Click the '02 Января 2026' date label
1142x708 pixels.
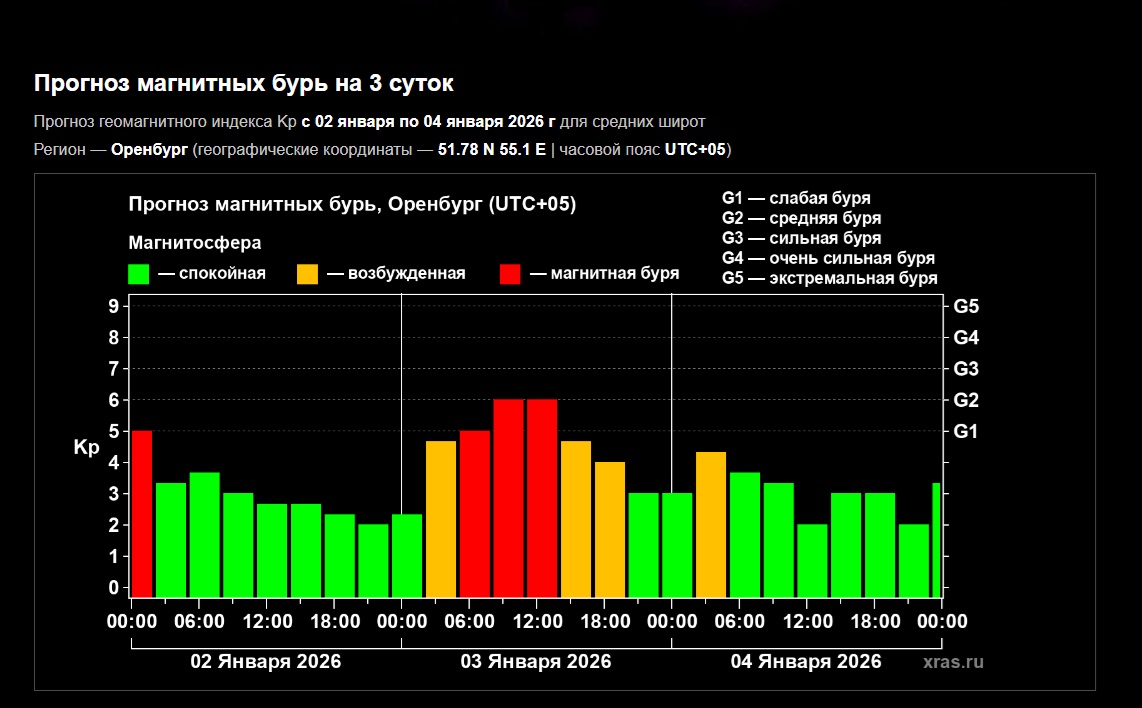(266, 662)
